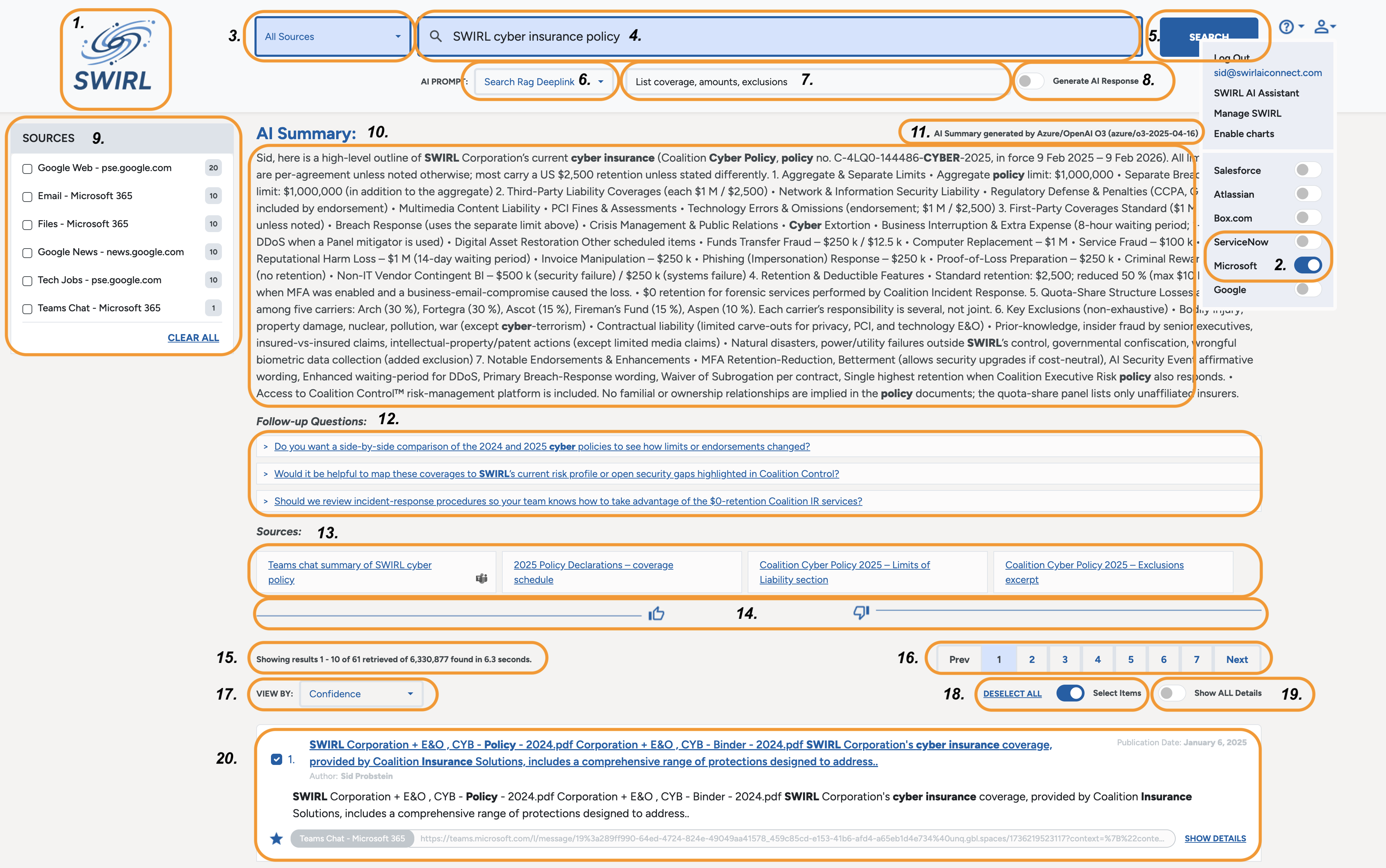1386x868 pixels.
Task: Click sid@swirlaiconnect.com menu entry
Action: click(1267, 73)
